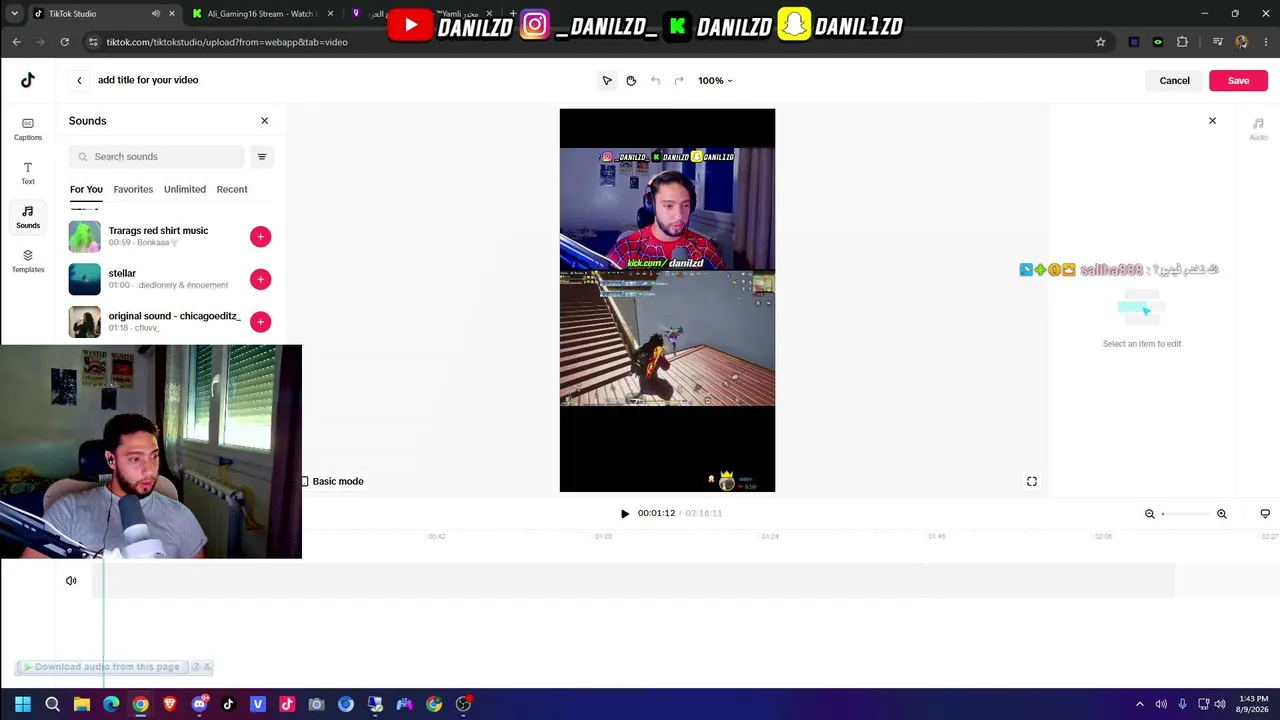This screenshot has width=1280, height=720.
Task: Mute the timeline audio track
Action: (x=71, y=580)
